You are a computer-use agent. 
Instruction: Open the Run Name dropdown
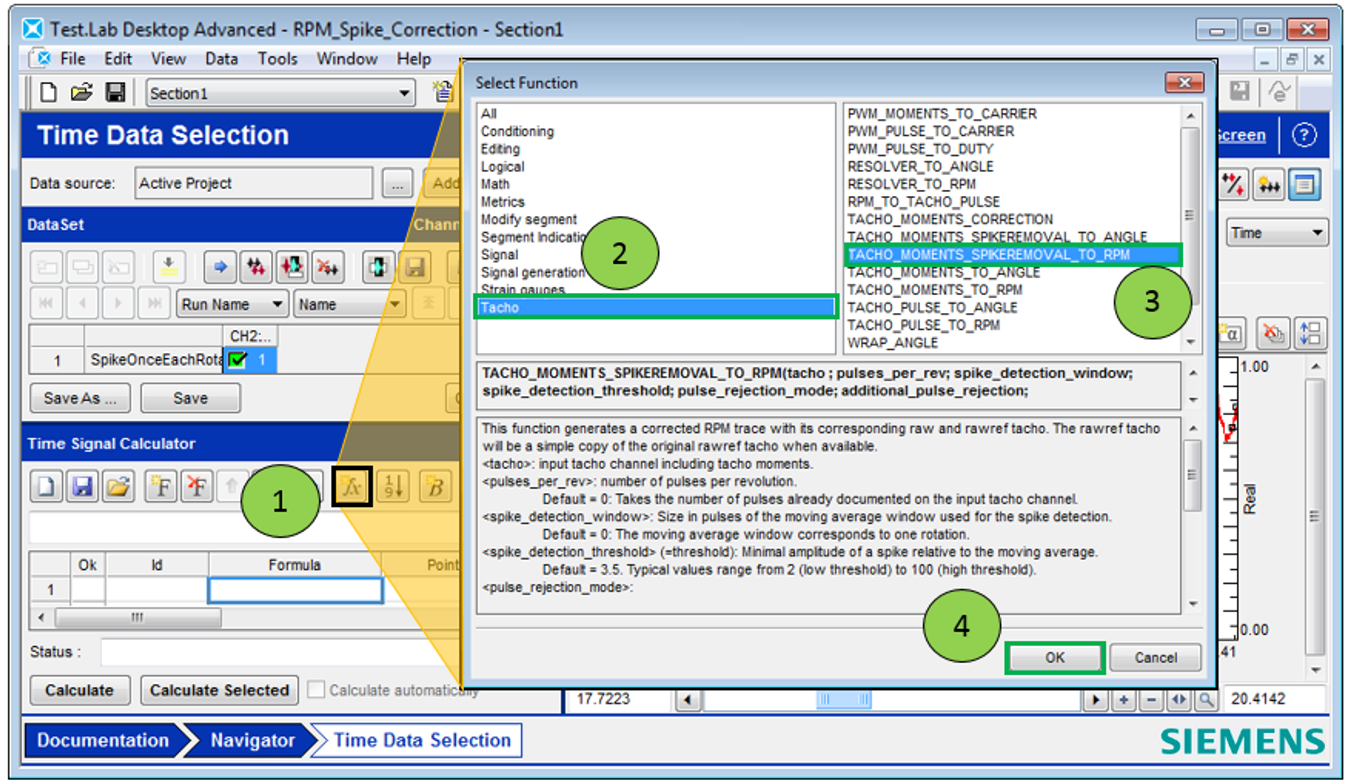[x=232, y=304]
